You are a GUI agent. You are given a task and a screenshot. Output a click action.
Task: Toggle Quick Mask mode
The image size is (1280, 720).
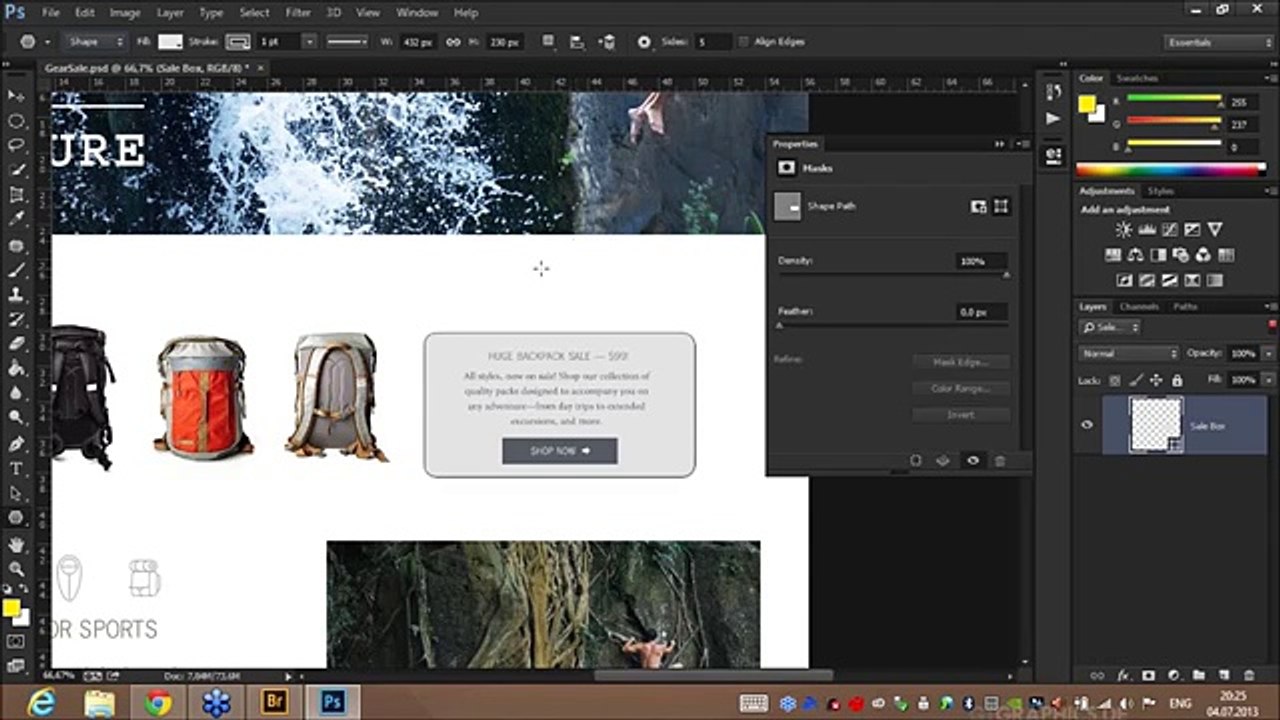pos(16,641)
